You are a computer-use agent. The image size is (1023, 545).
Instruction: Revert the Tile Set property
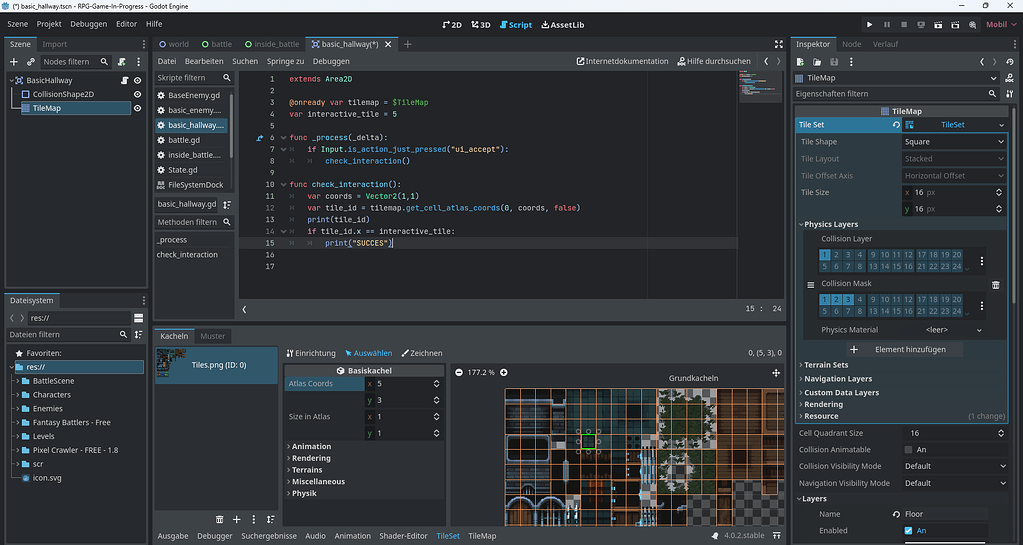(896, 125)
